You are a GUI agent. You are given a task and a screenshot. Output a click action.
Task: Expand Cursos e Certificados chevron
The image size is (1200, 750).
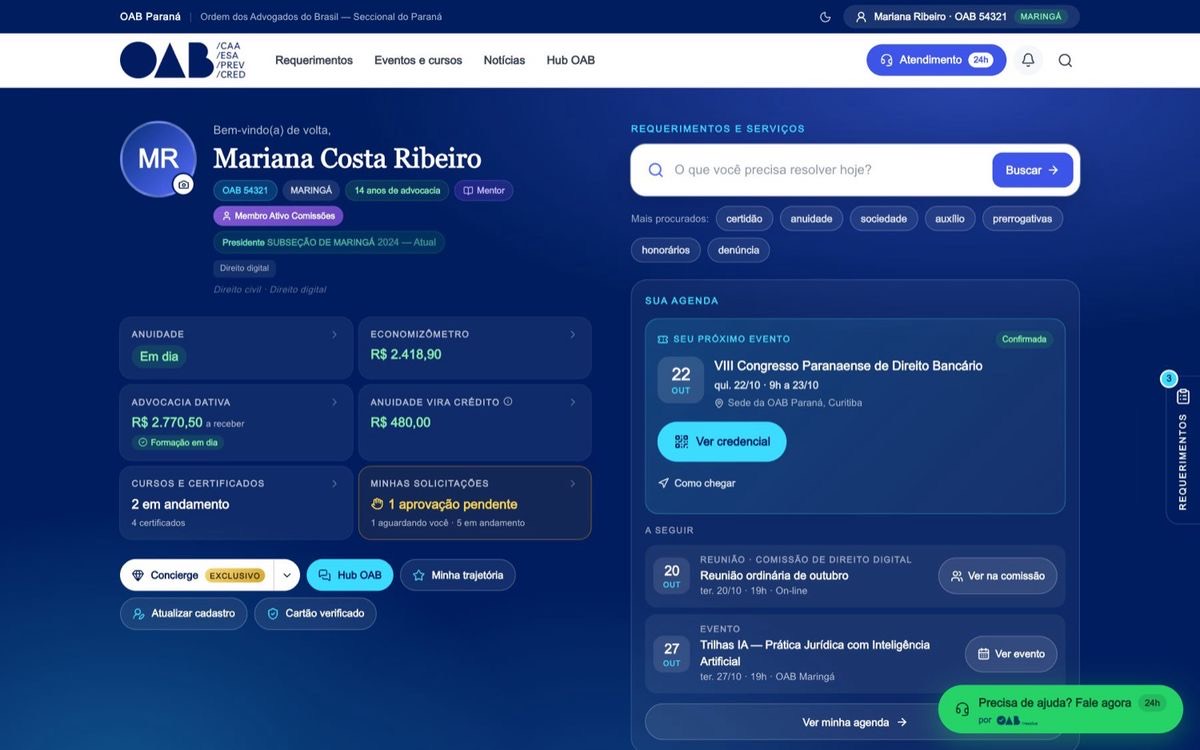334,483
